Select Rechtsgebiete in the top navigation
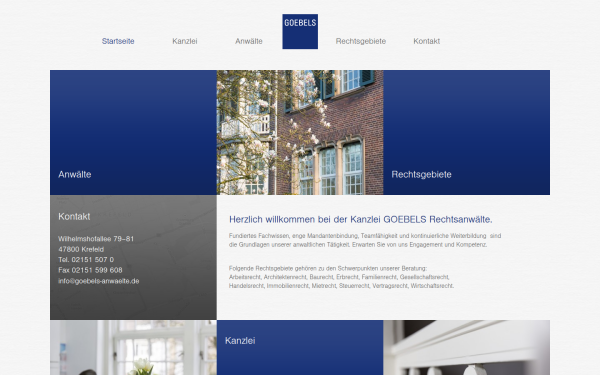Image resolution: width=600 pixels, height=375 pixels. (x=361, y=41)
